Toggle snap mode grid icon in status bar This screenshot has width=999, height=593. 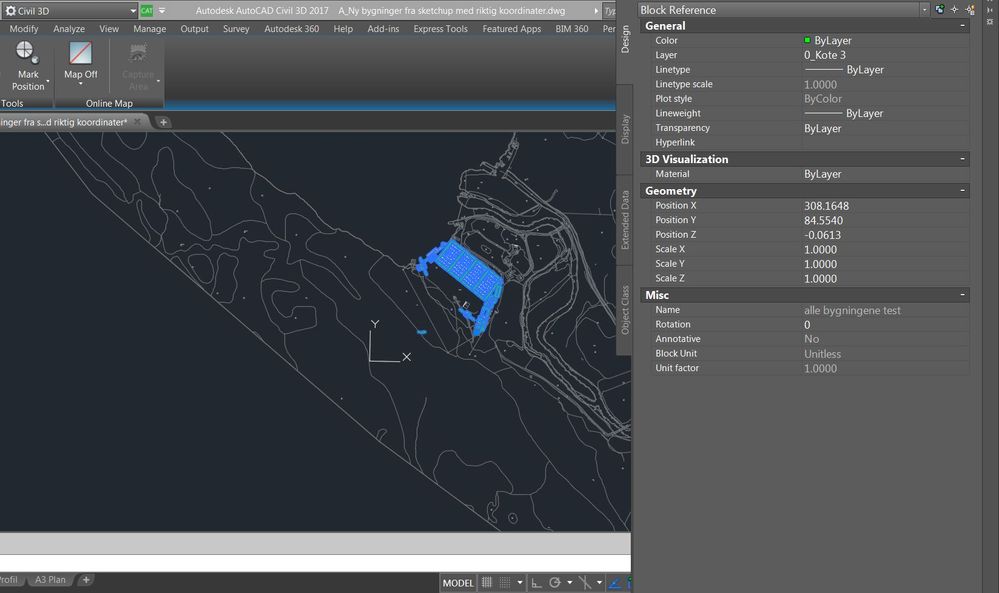[505, 583]
